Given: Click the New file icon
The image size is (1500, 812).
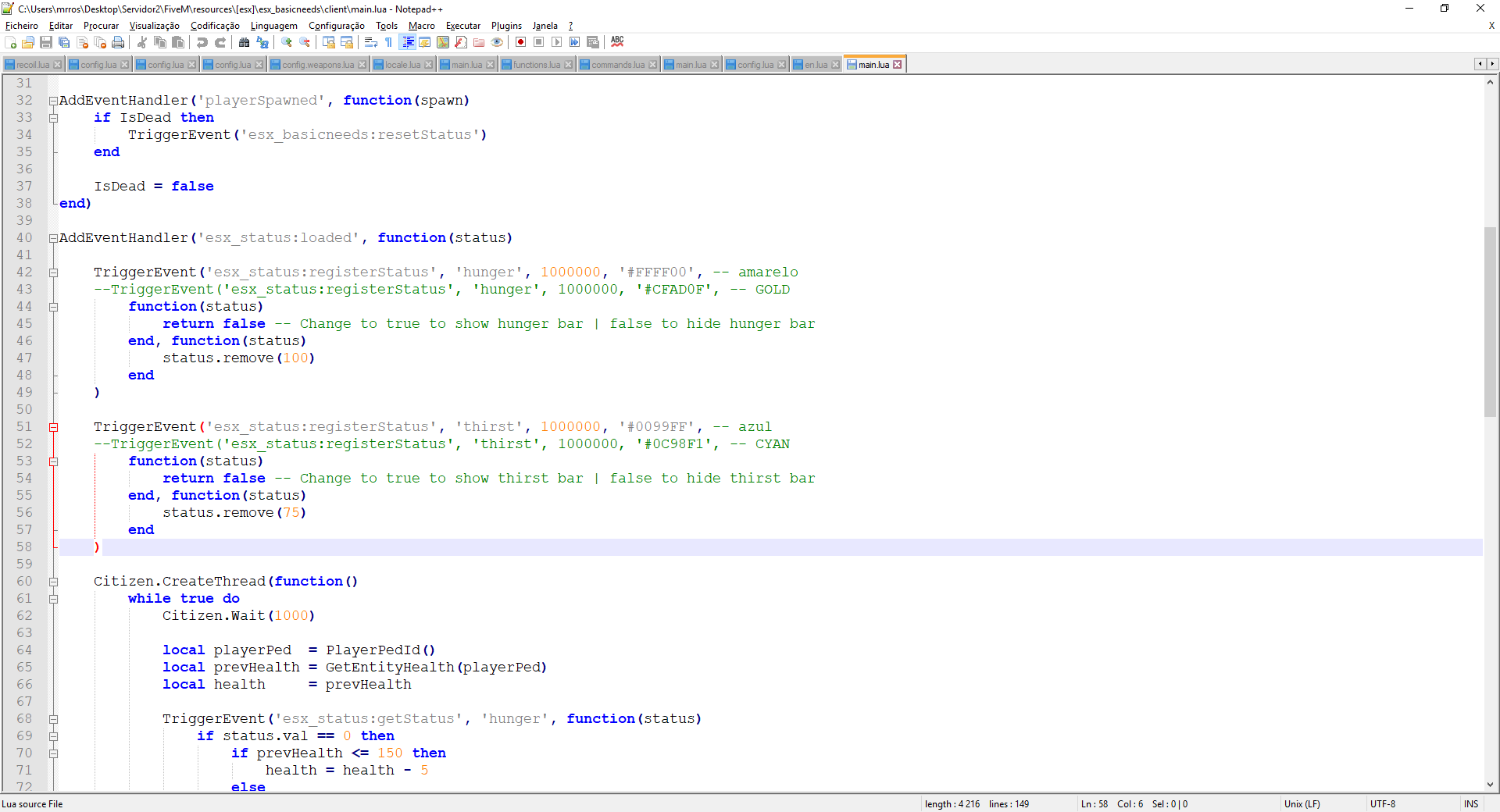Looking at the screenshot, I should (x=10, y=42).
